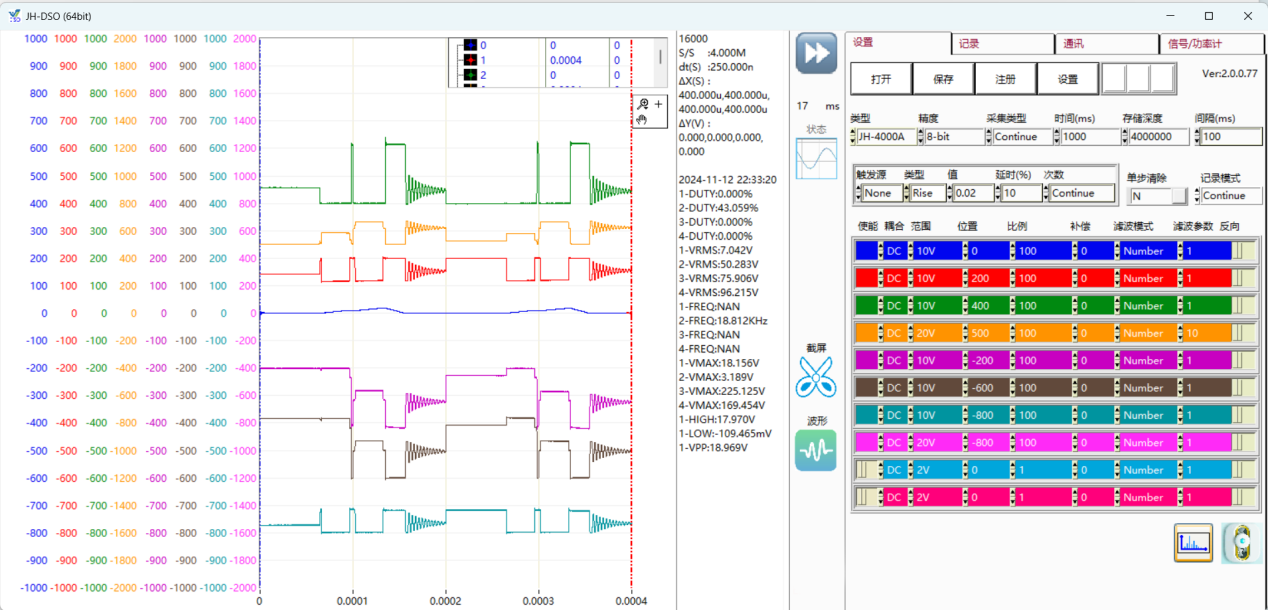Click the sine wave status (状态) icon
Viewport: 1268px width, 610px height.
815,158
